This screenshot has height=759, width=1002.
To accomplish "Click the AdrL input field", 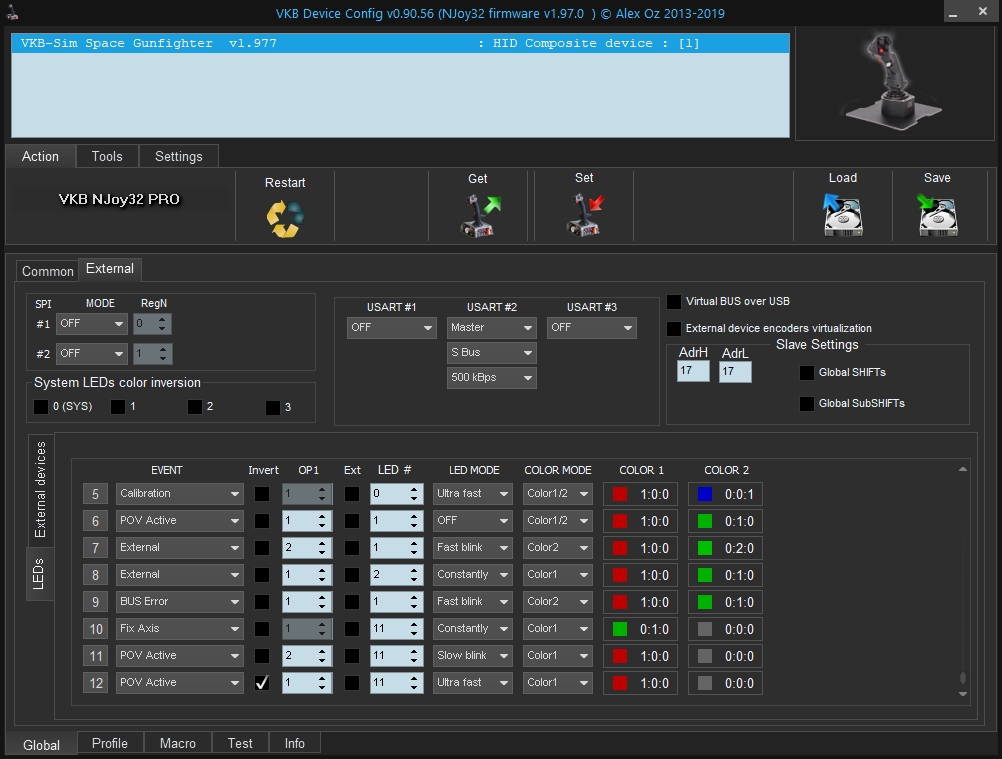I will pos(735,372).
